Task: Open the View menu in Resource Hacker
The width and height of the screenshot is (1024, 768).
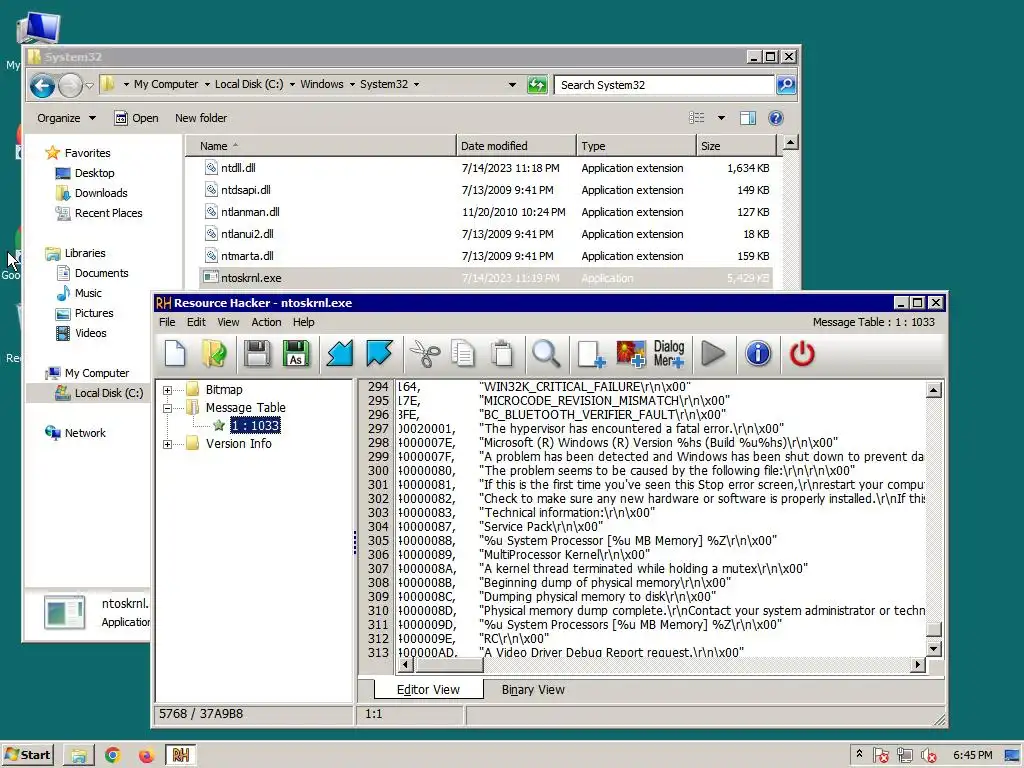Action: pos(228,322)
